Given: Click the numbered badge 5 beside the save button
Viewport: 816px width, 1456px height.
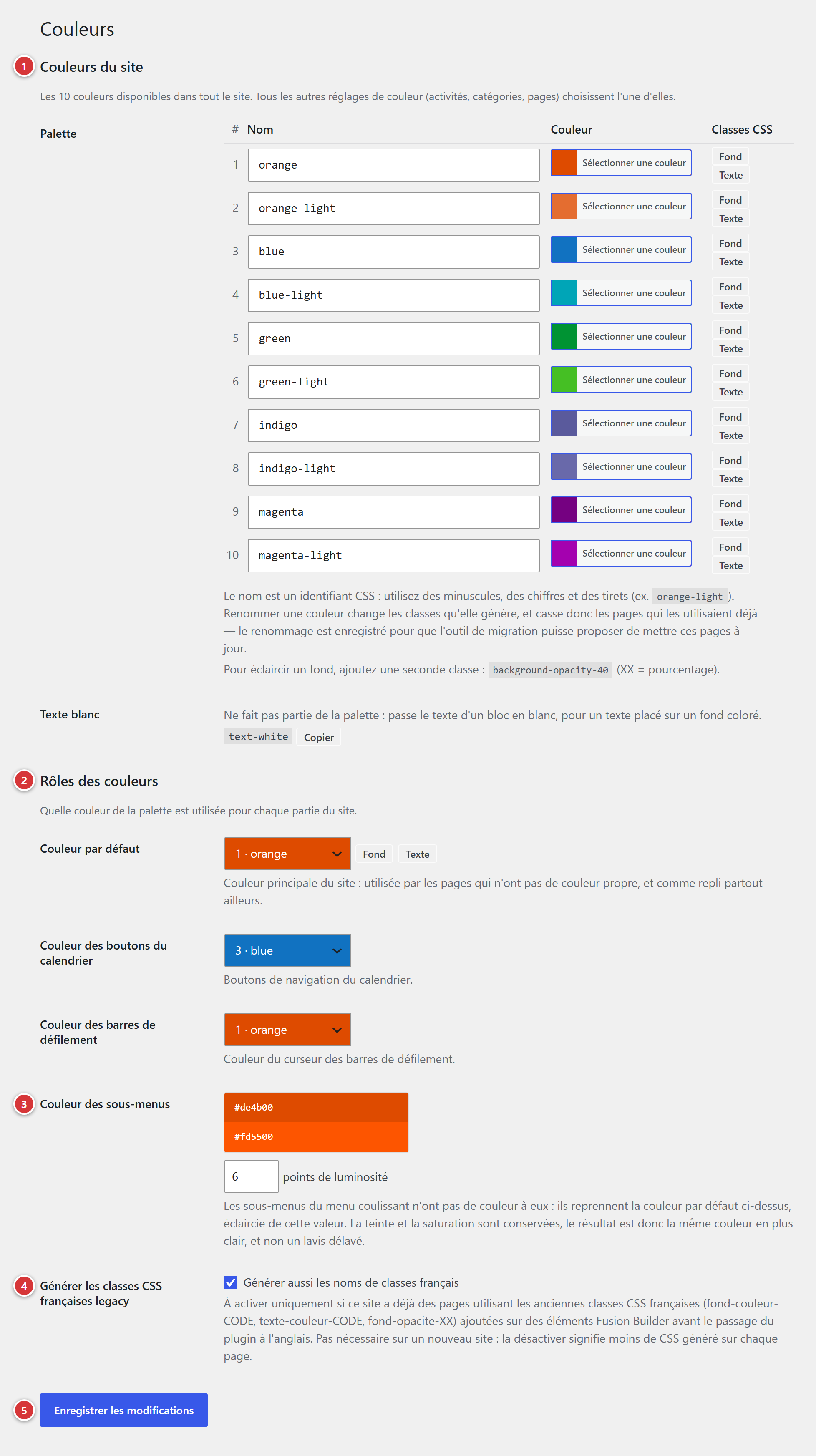Looking at the screenshot, I should [x=24, y=1410].
